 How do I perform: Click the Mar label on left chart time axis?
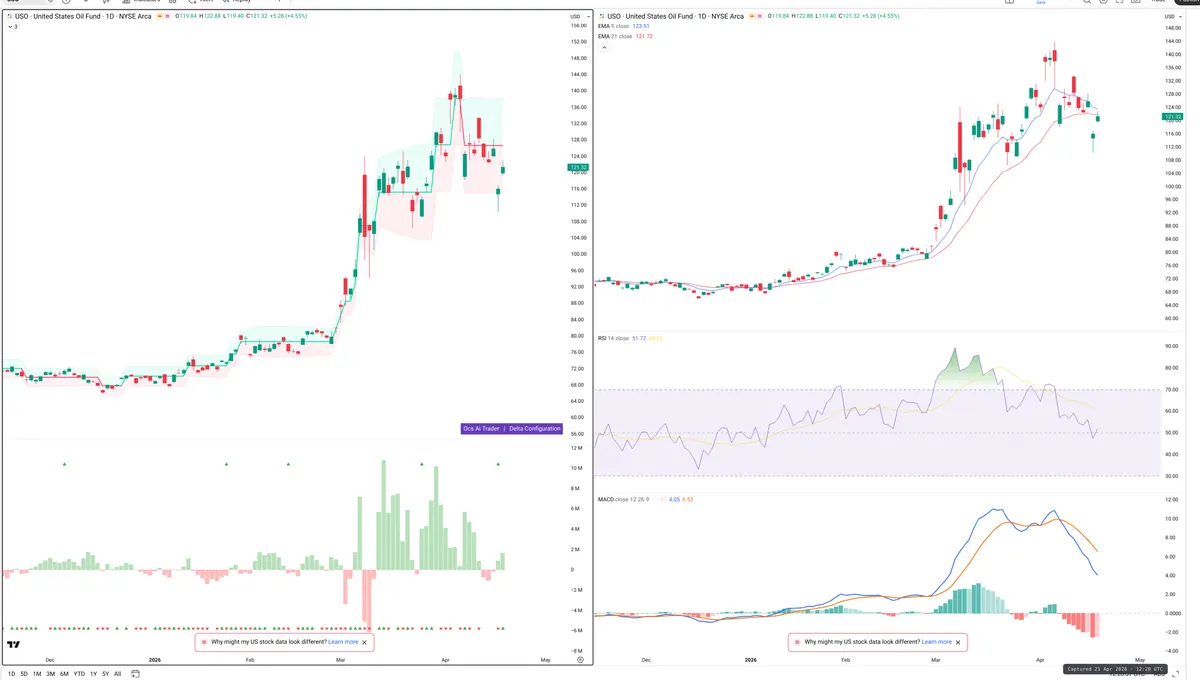(x=341, y=660)
